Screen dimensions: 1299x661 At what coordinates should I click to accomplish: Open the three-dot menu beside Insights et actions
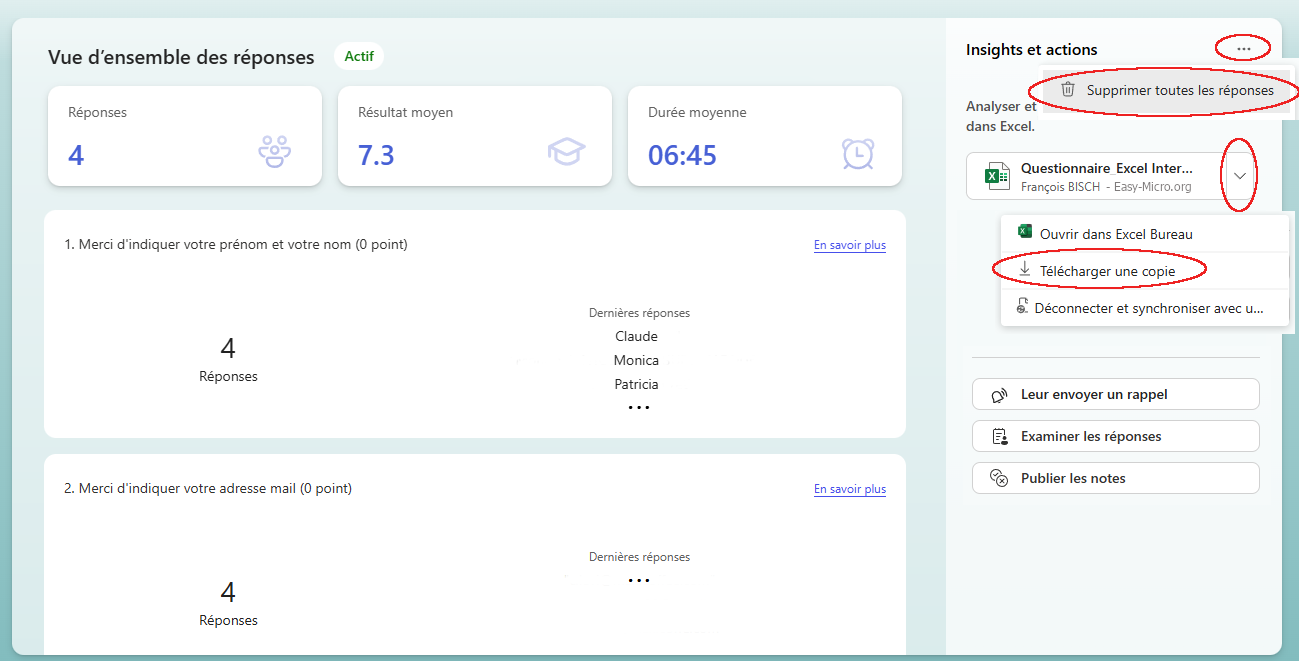[1243, 48]
